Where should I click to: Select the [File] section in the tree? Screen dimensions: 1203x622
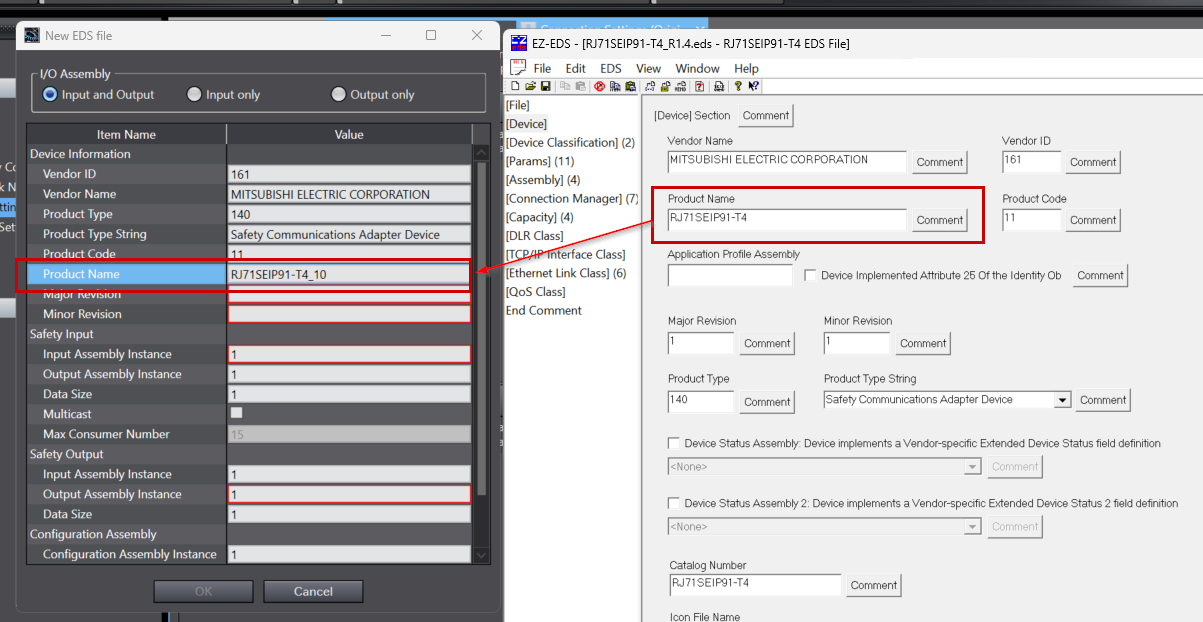(517, 105)
